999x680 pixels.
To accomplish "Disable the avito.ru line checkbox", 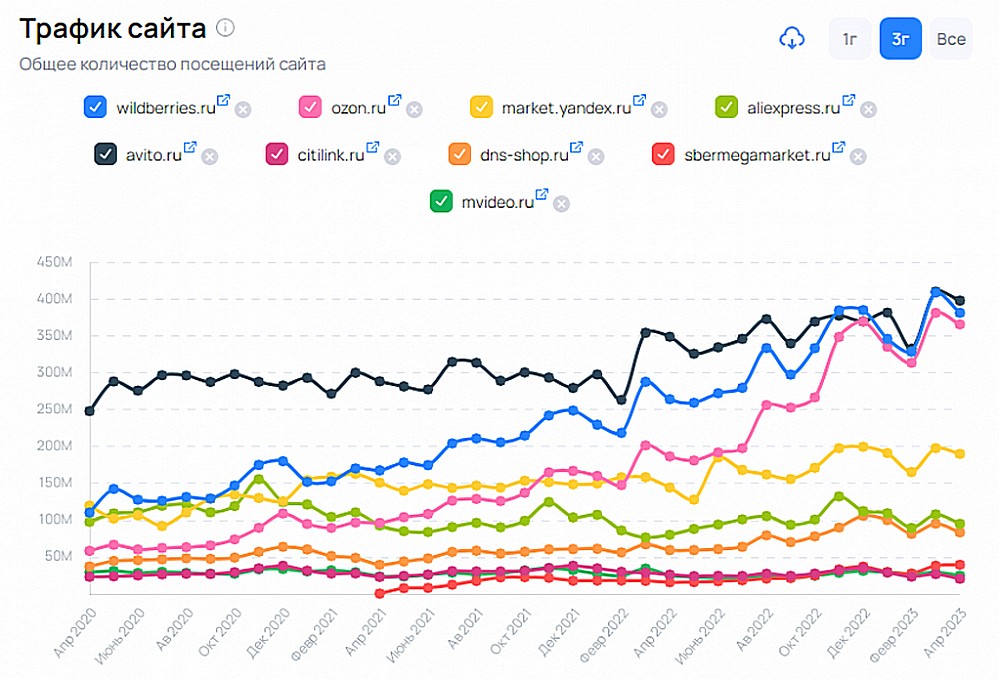I will (106, 154).
